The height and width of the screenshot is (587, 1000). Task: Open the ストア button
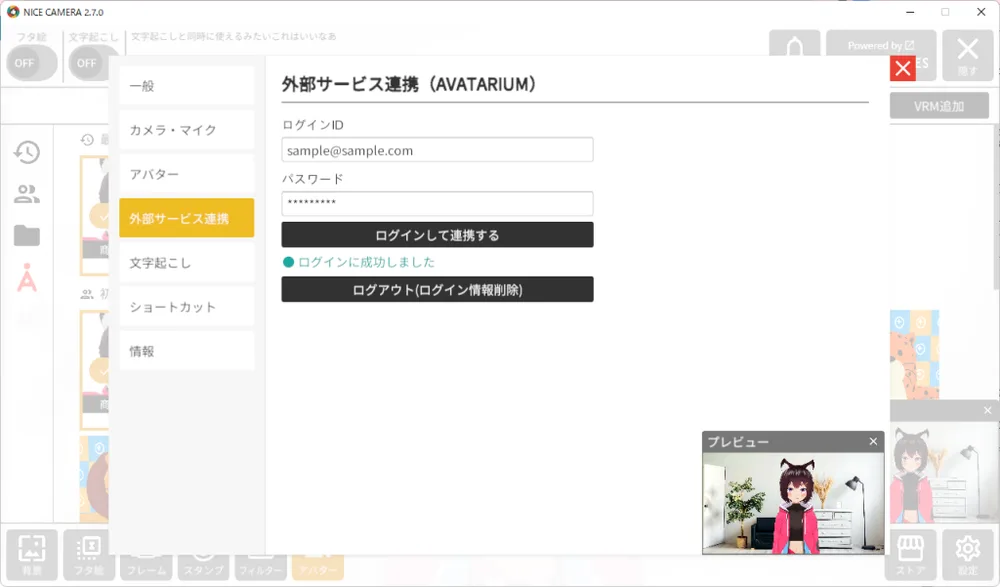coord(911,554)
